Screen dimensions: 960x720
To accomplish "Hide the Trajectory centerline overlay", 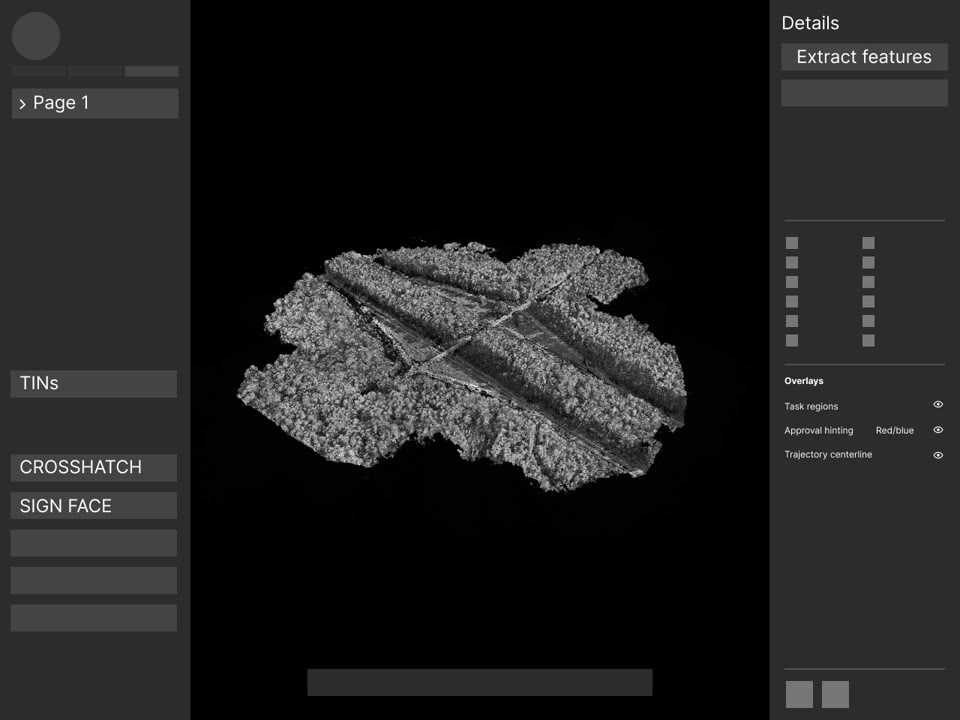I will coord(938,455).
